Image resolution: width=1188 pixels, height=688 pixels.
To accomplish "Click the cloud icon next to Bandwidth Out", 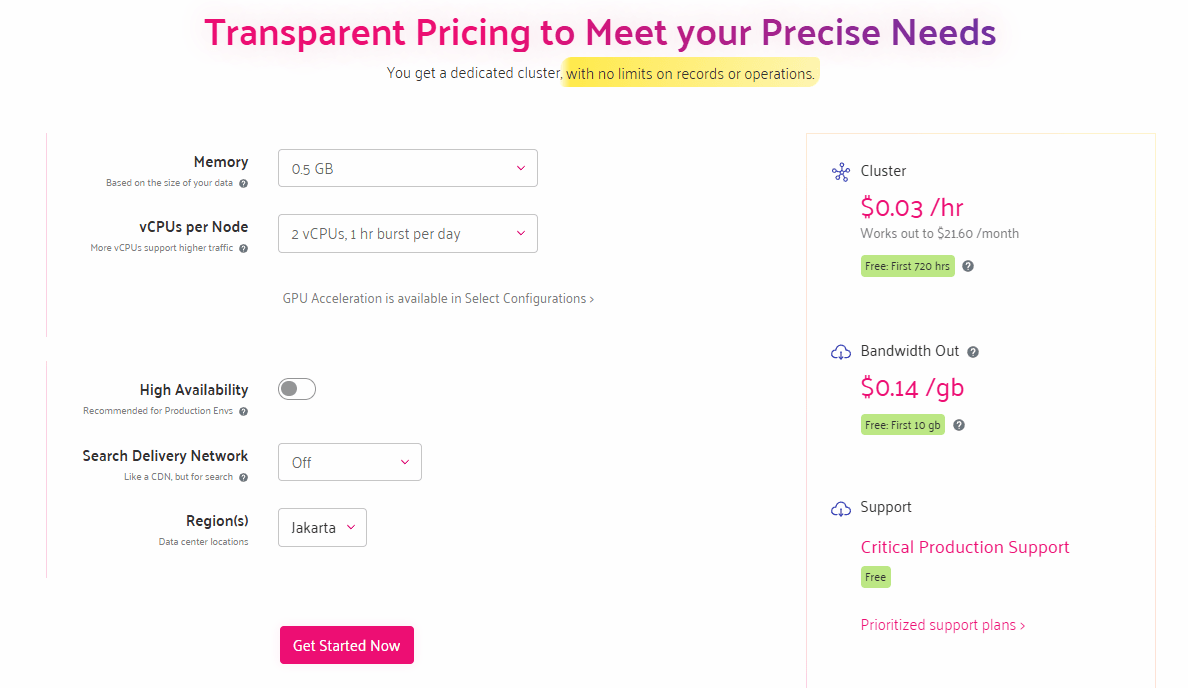I will (x=840, y=351).
